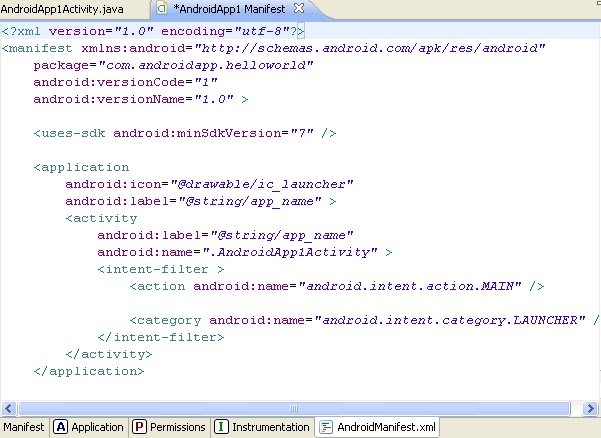The image size is (601, 438).
Task: Click the .AndroidApp1Activity name value
Action: (x=290, y=252)
